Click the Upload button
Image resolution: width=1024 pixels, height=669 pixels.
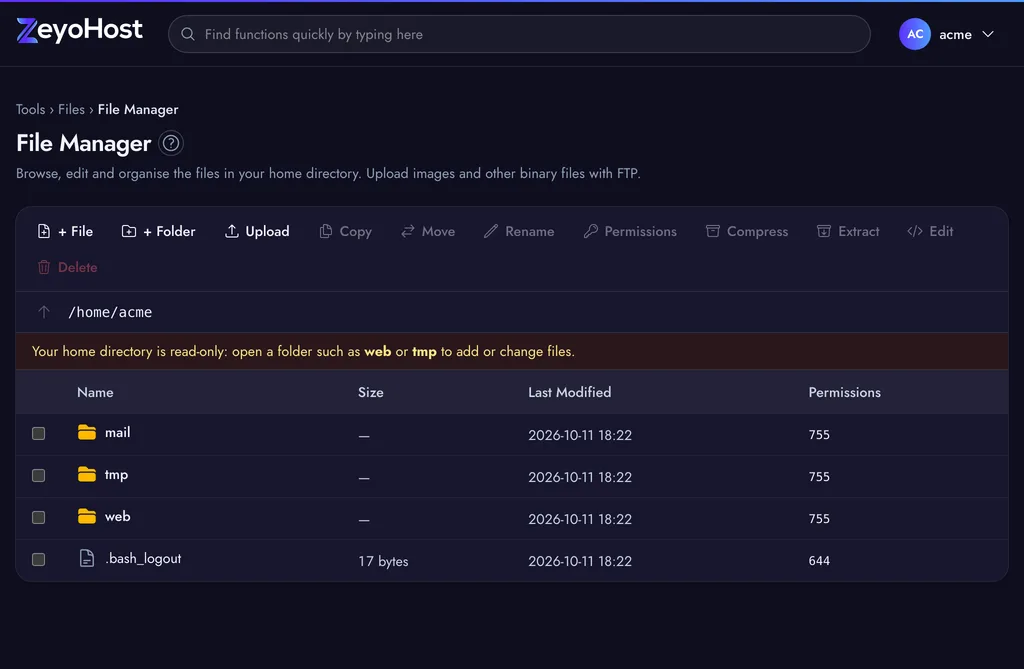pyautogui.click(x=257, y=231)
